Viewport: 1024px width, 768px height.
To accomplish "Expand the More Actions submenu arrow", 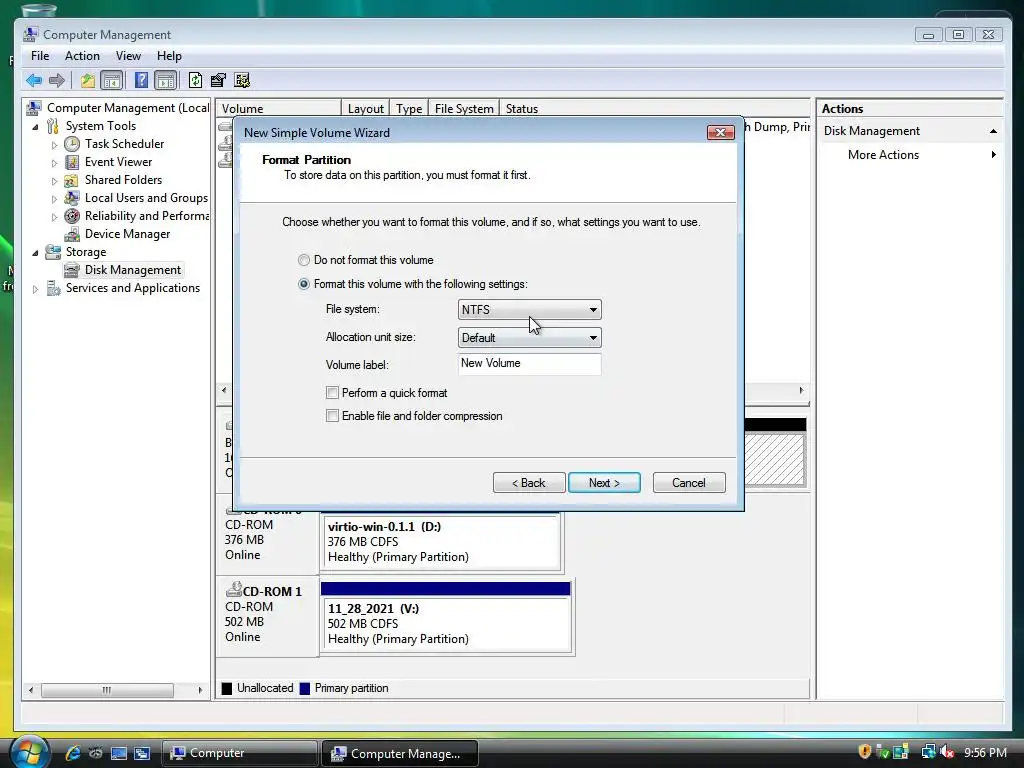I will coord(993,155).
